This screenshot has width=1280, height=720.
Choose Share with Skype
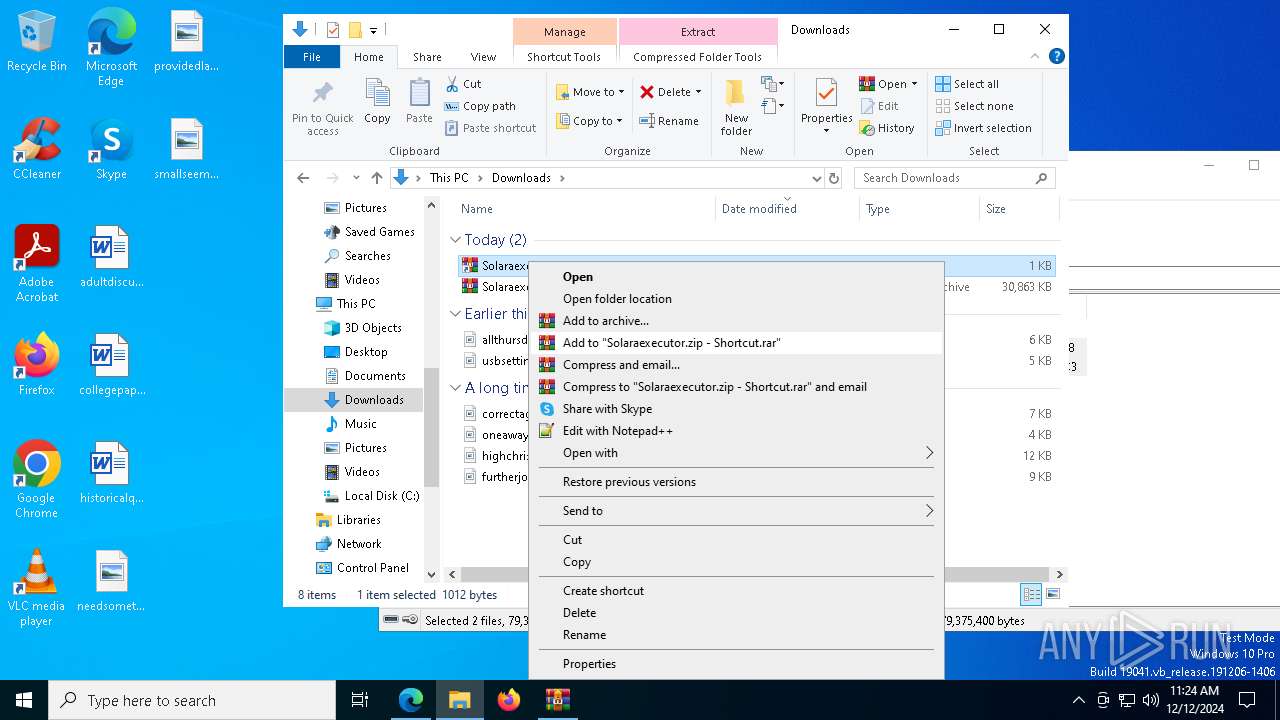(x=736, y=409)
